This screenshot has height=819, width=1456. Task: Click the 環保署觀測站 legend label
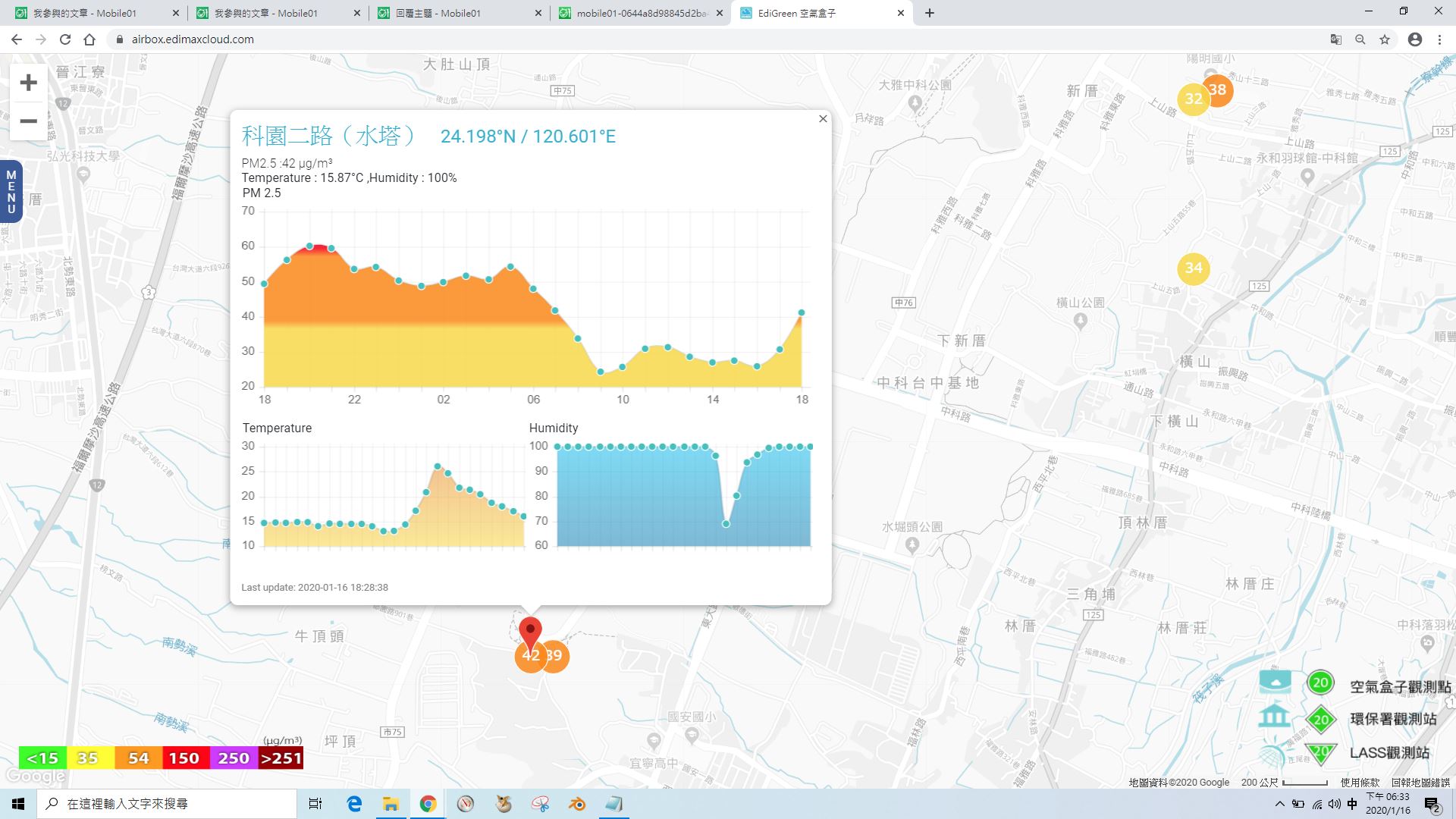click(1393, 719)
